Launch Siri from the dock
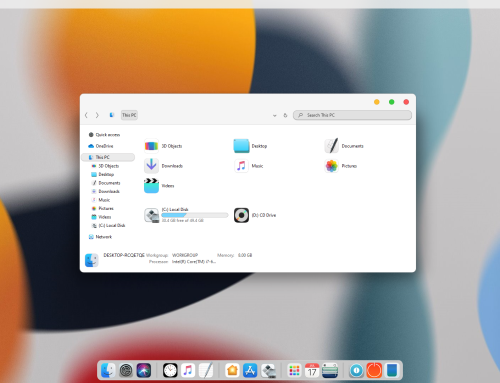Image resolution: width=500 pixels, height=383 pixels. pyautogui.click(x=144, y=370)
